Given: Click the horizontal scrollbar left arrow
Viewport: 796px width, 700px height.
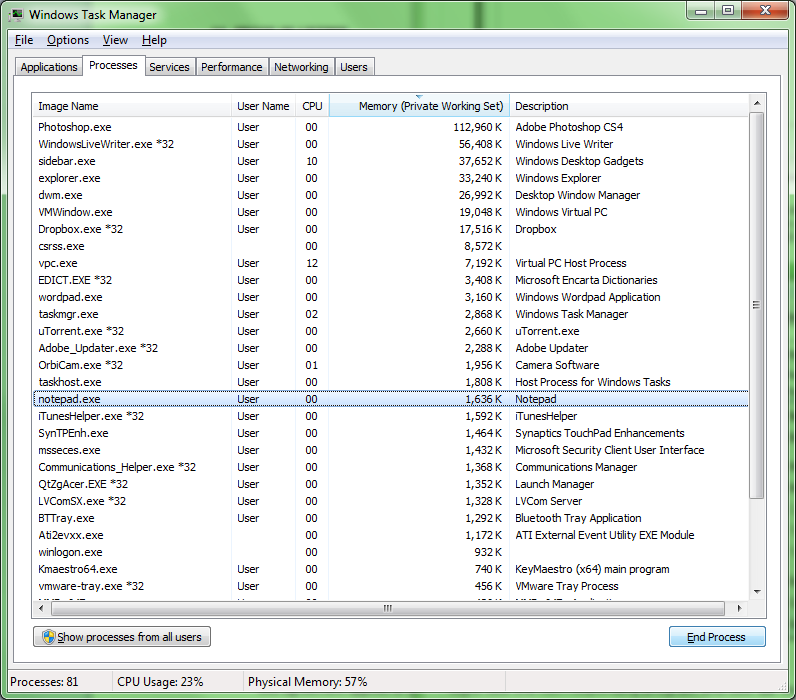Looking at the screenshot, I should coord(42,608).
